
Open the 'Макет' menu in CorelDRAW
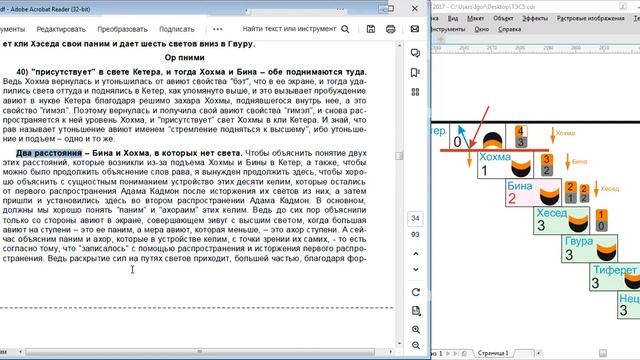476,18
